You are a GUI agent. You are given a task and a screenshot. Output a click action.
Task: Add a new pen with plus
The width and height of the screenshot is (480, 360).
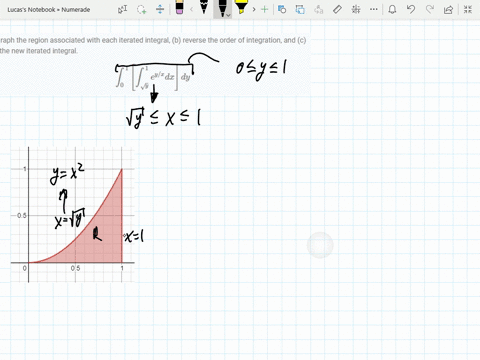264,9
